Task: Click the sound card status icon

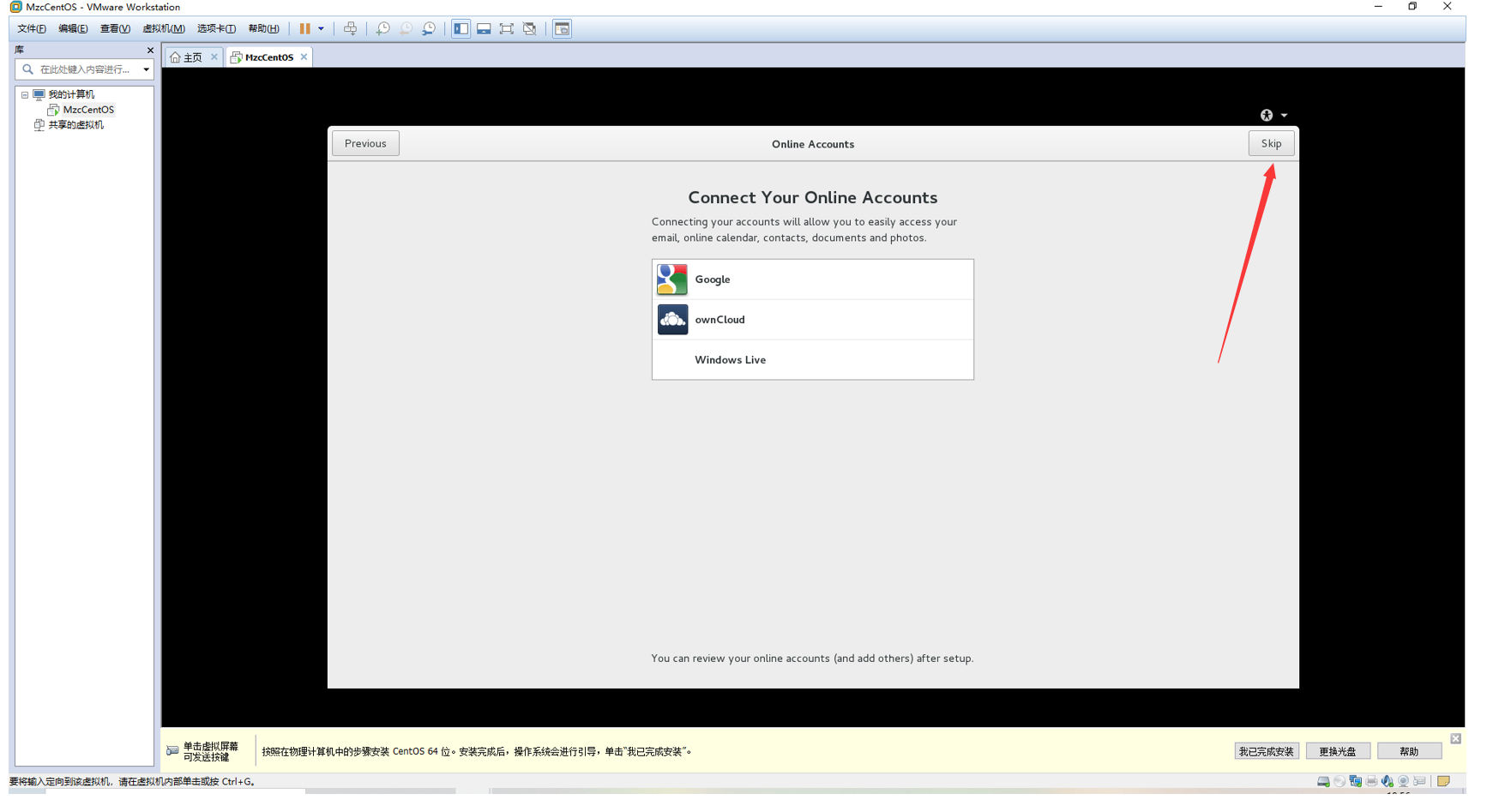Action: 1388,781
